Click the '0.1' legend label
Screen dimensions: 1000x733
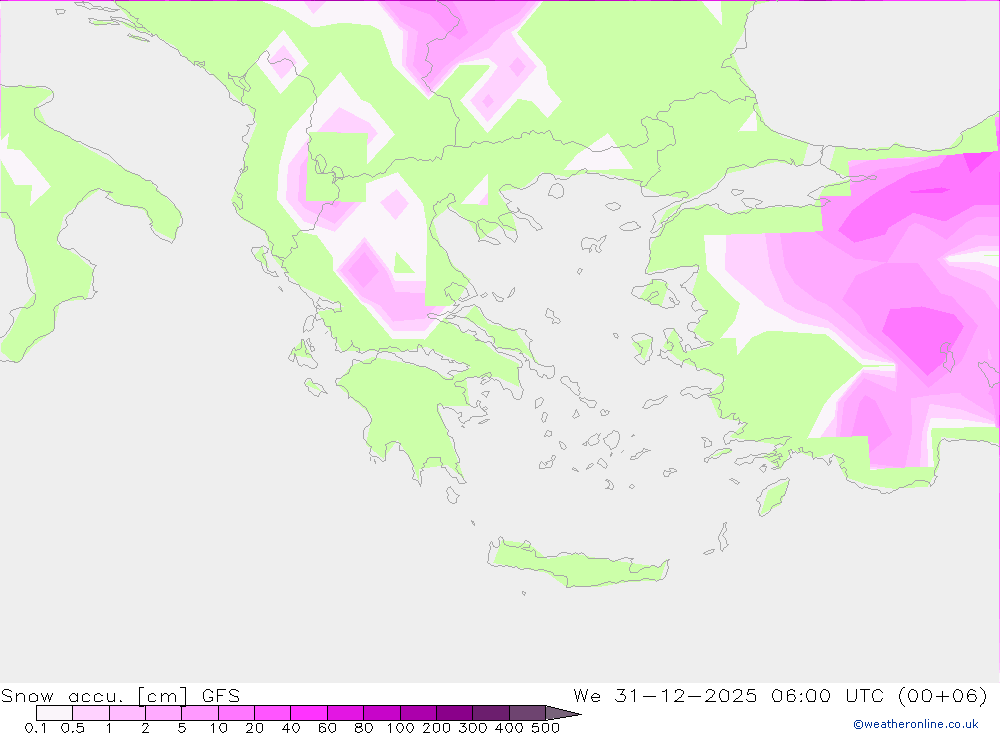pos(36,727)
